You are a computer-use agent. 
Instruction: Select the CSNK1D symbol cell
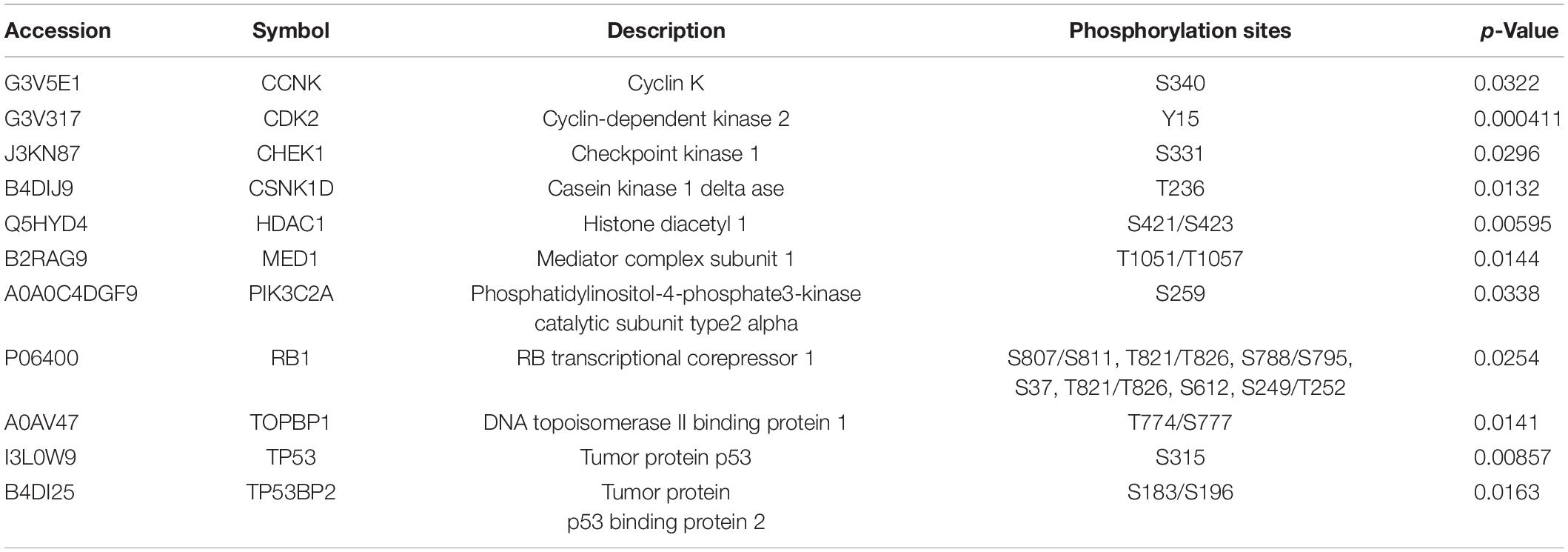pos(291,188)
